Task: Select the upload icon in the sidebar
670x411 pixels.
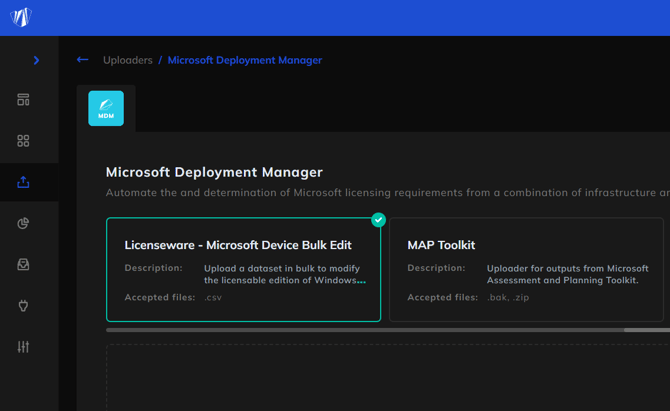Action: pos(23,182)
